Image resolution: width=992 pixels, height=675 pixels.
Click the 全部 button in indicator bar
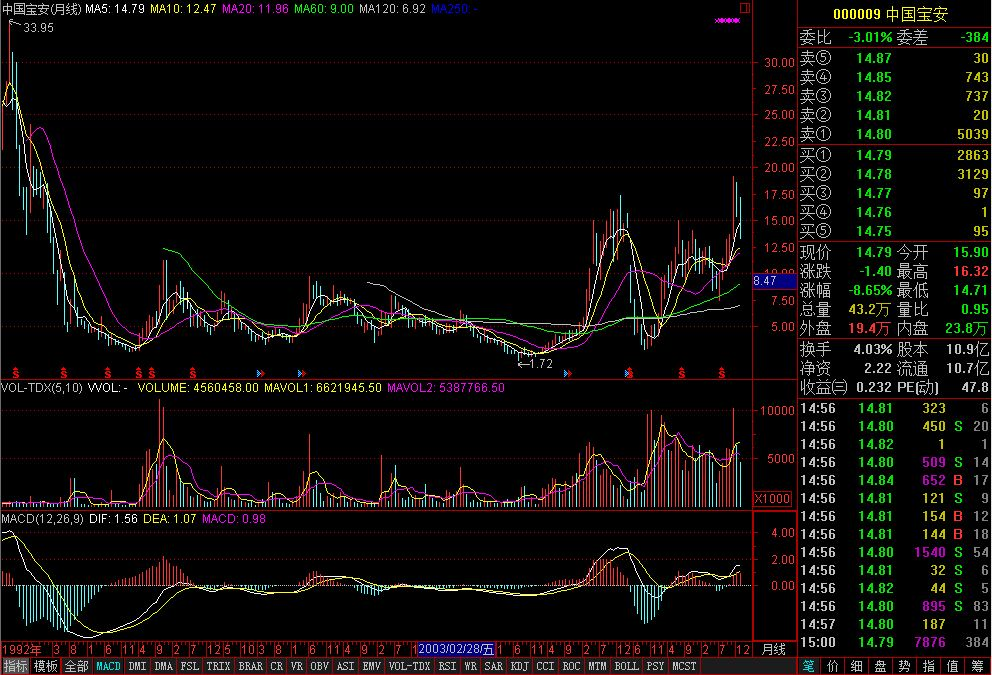(76, 666)
